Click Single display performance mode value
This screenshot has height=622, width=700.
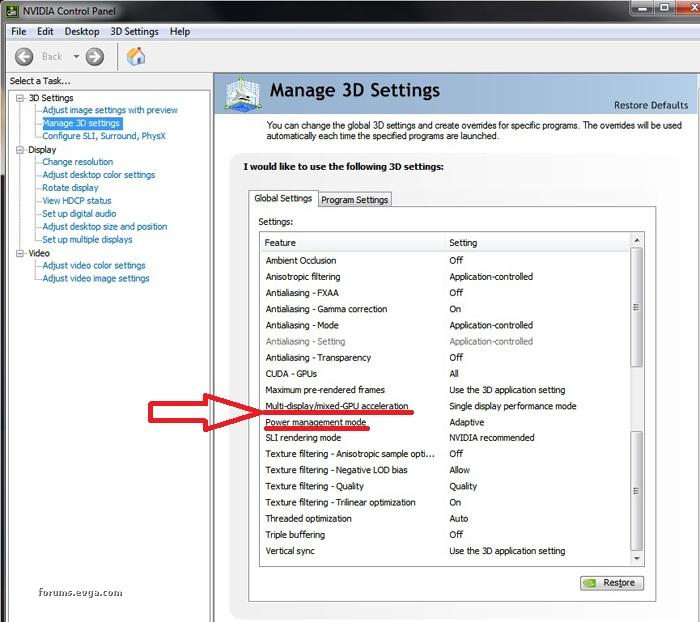(x=512, y=406)
